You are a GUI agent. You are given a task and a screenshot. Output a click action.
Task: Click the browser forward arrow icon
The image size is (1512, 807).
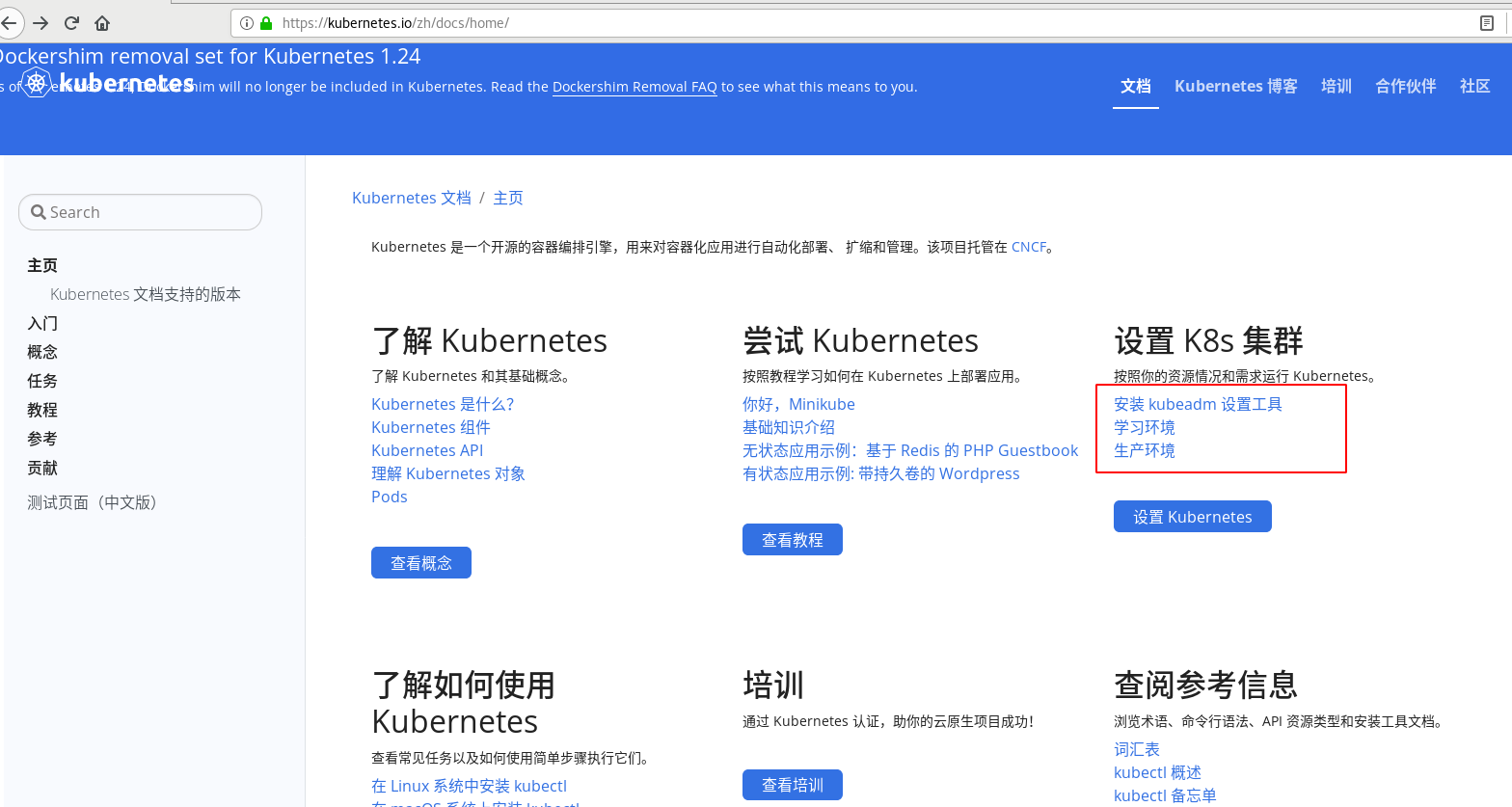(x=40, y=23)
